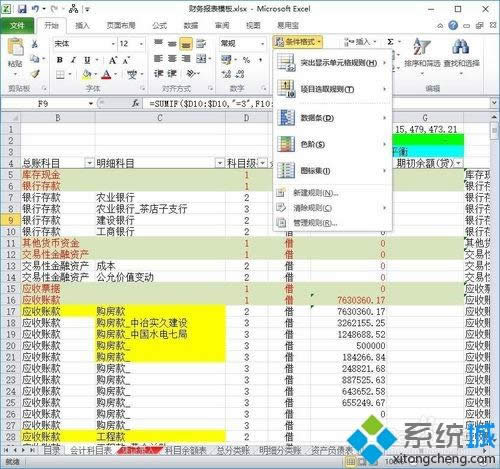This screenshot has width=500, height=469.
Task: Open the filter dropdown for 总账科目 column
Action: (89, 163)
